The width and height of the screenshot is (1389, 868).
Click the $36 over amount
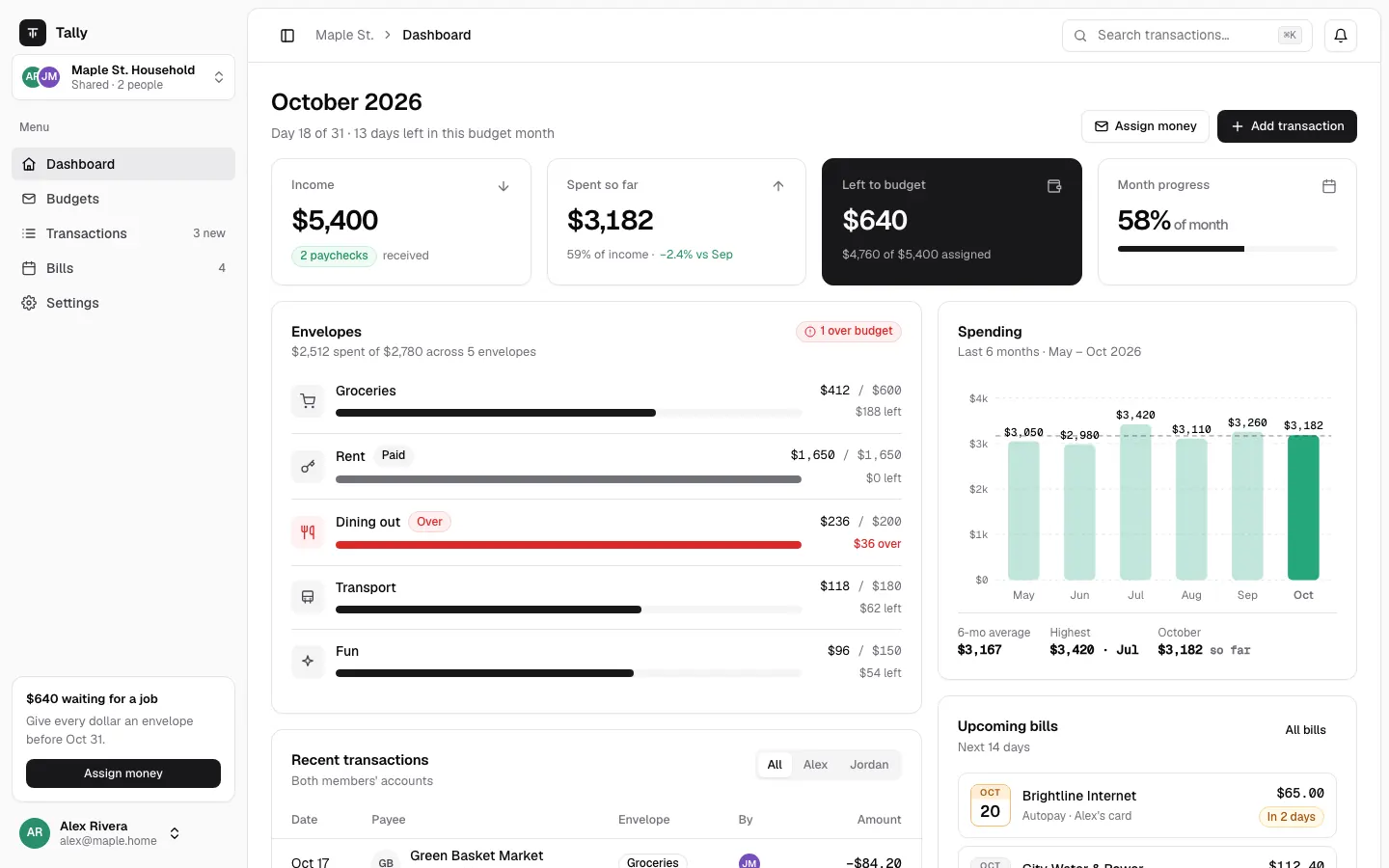(877, 544)
